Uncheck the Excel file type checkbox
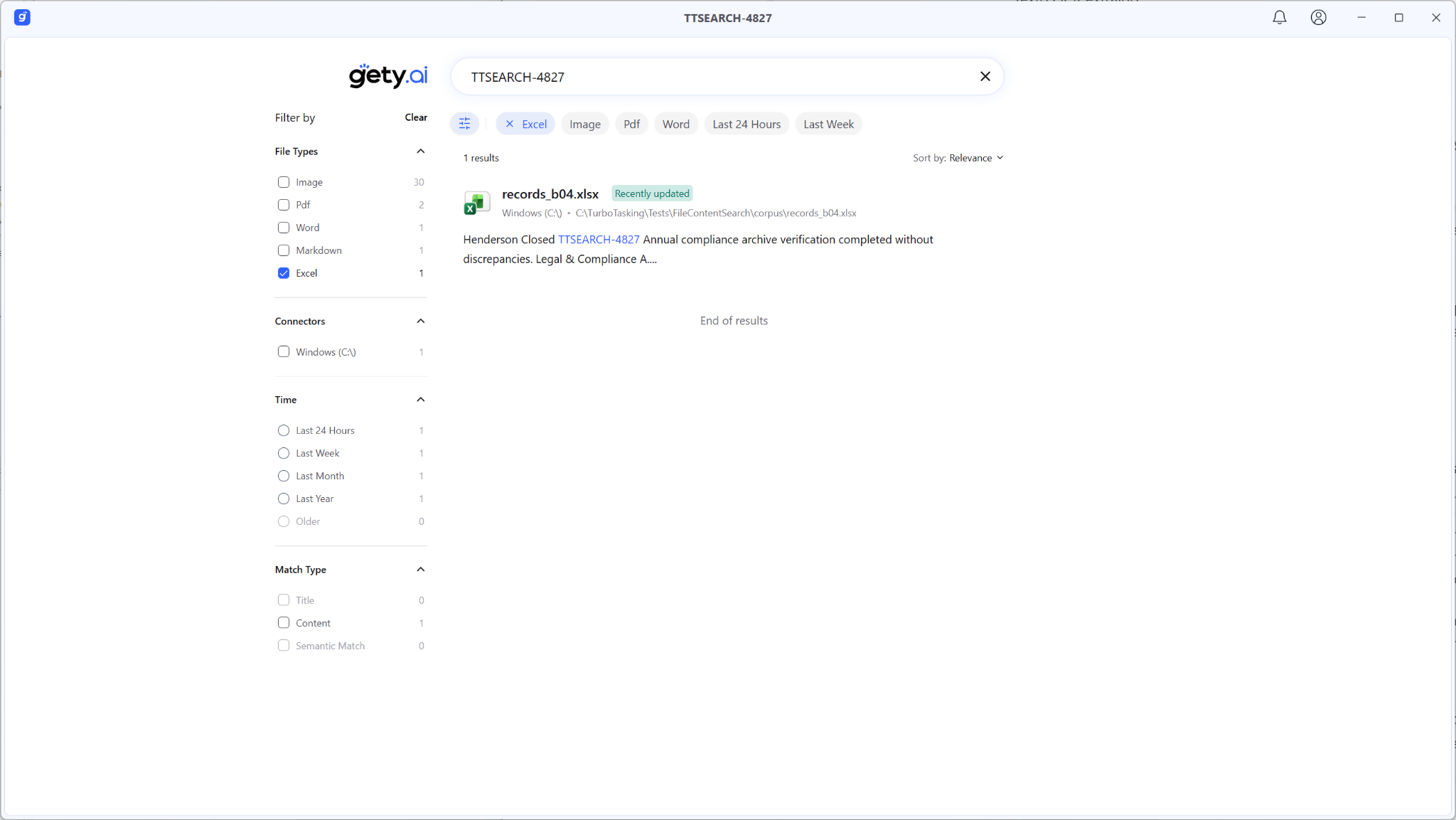1456x820 pixels. 284,273
